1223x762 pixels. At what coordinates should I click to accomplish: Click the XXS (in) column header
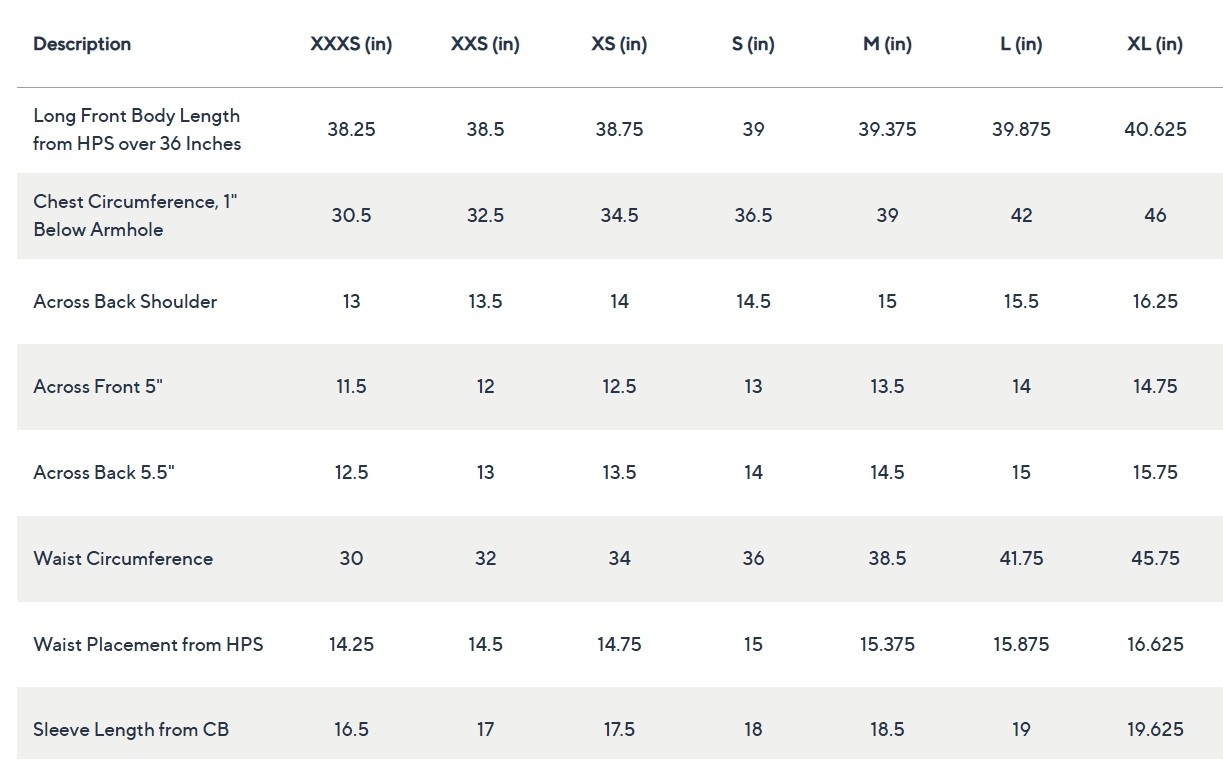[x=485, y=44]
